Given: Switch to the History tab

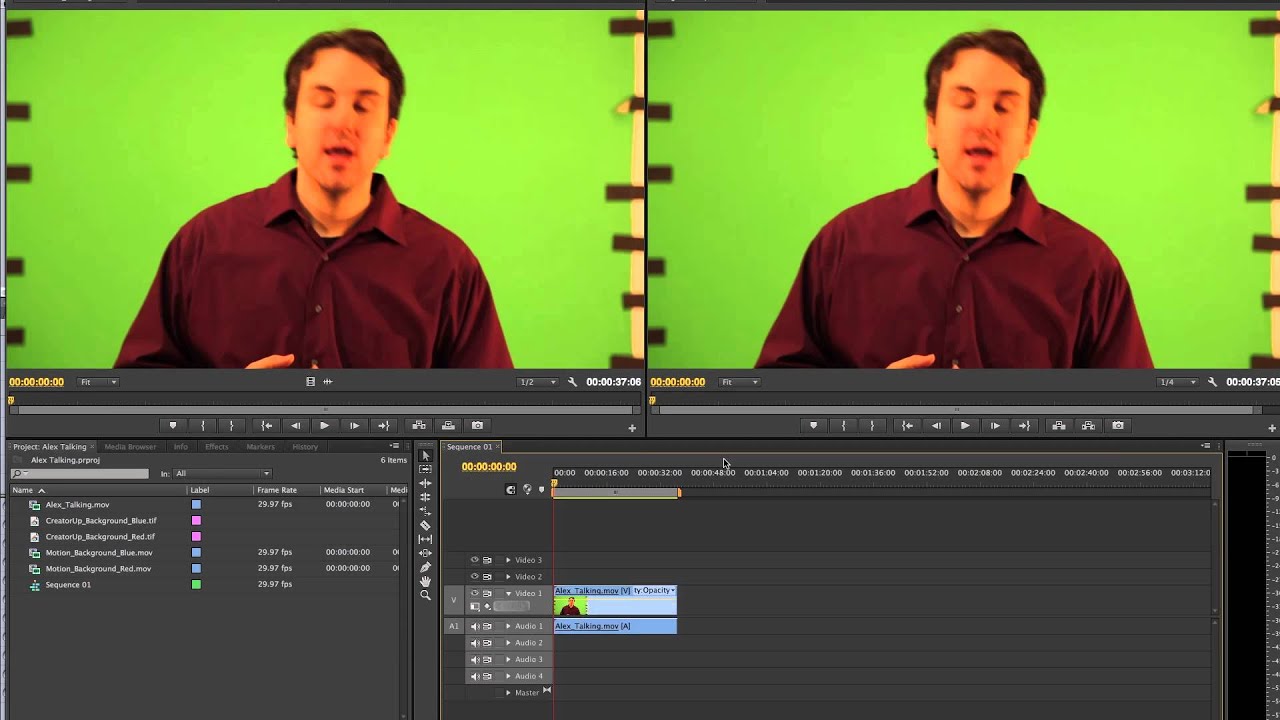Looking at the screenshot, I should click(x=305, y=447).
